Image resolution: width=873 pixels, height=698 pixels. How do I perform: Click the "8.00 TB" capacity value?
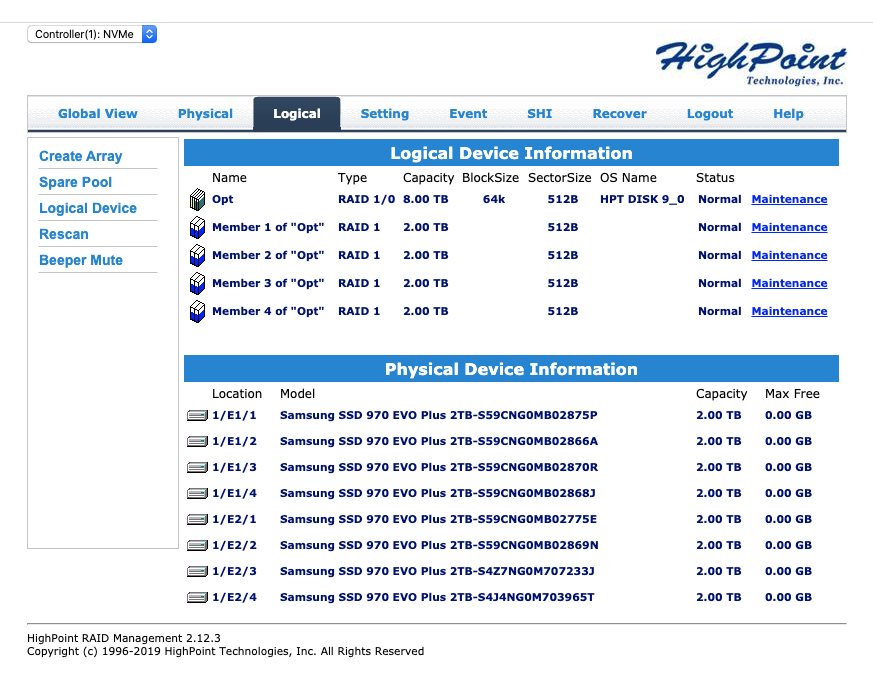click(x=425, y=199)
